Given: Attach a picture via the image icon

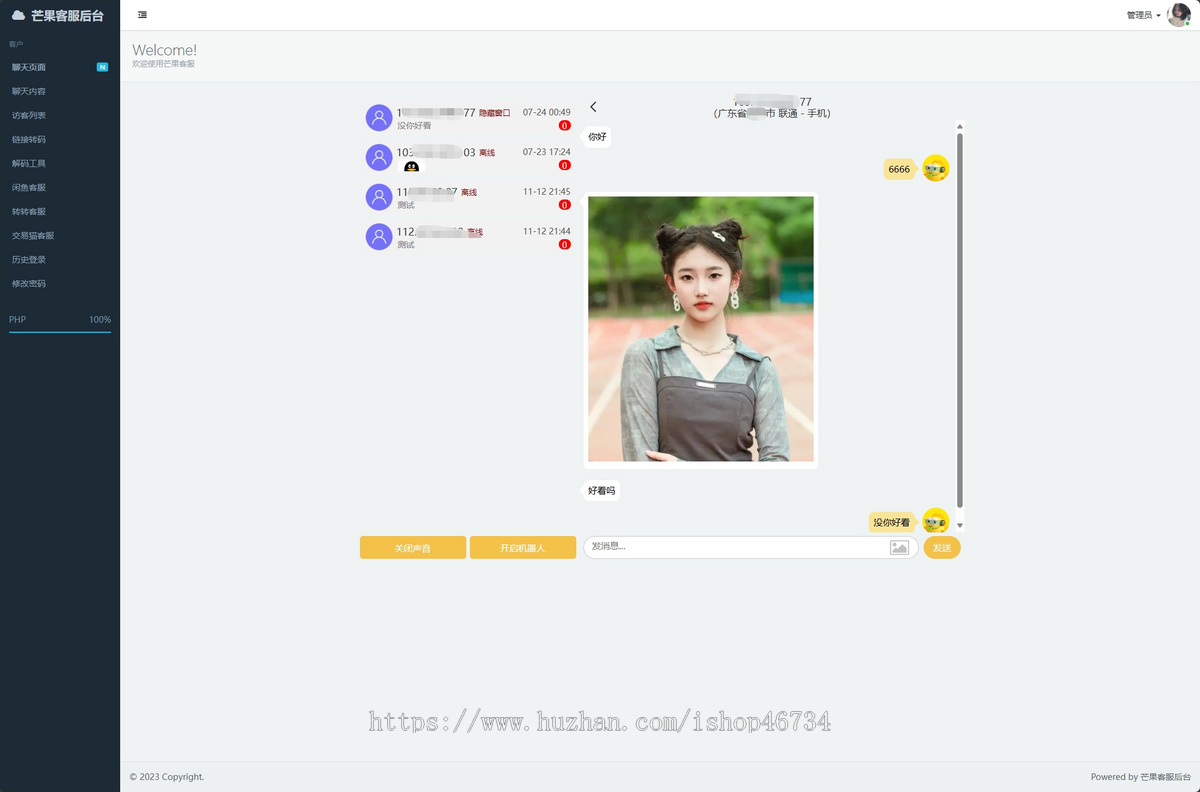Looking at the screenshot, I should pos(899,548).
